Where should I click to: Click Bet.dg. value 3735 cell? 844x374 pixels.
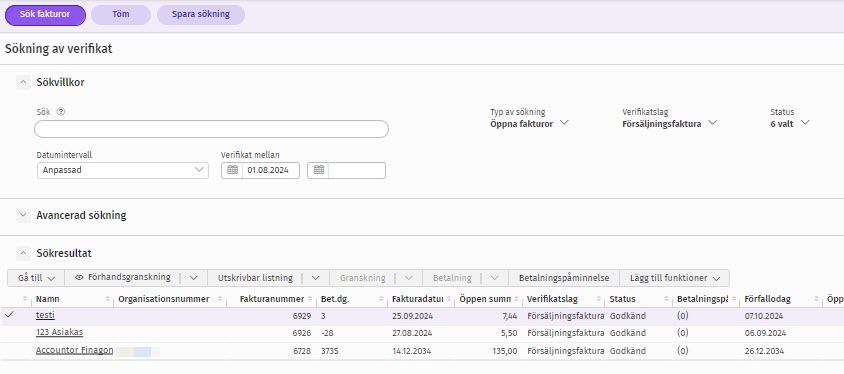[x=329, y=351]
